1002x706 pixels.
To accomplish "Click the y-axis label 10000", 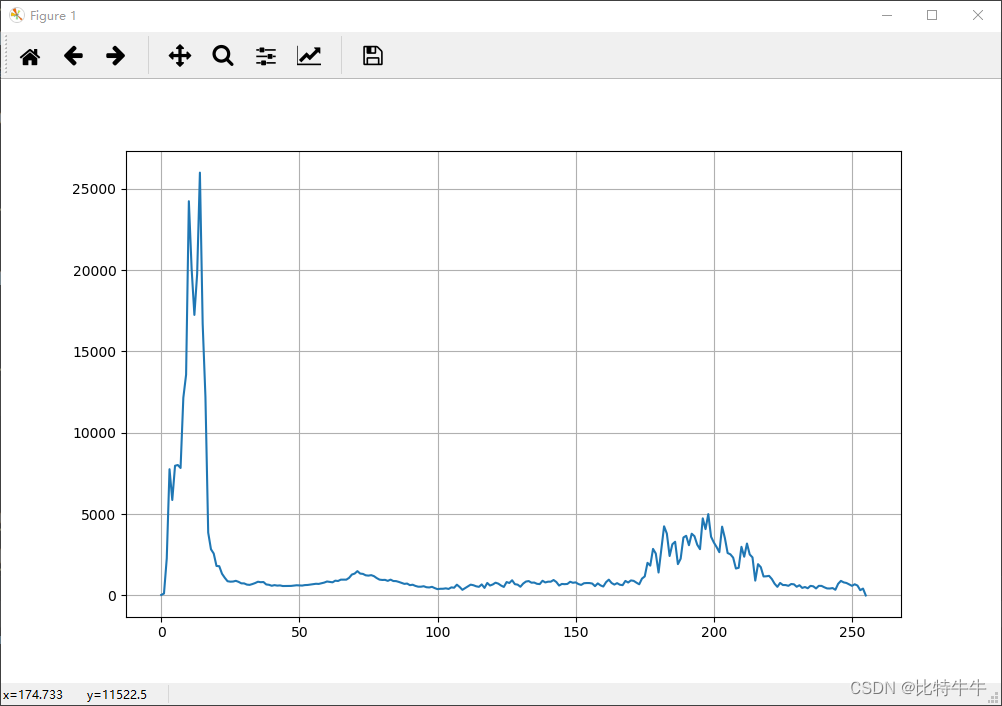I will pos(95,433).
